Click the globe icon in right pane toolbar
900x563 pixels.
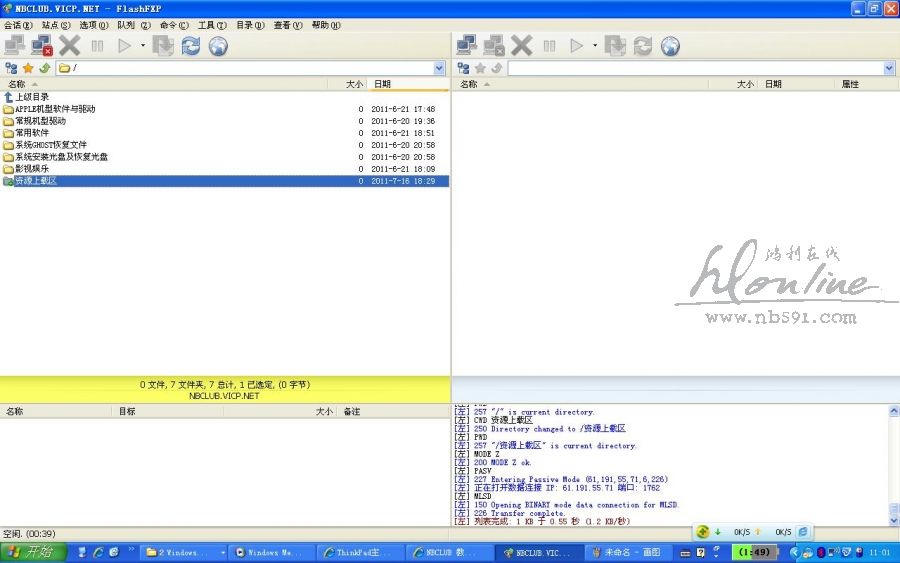coord(670,45)
